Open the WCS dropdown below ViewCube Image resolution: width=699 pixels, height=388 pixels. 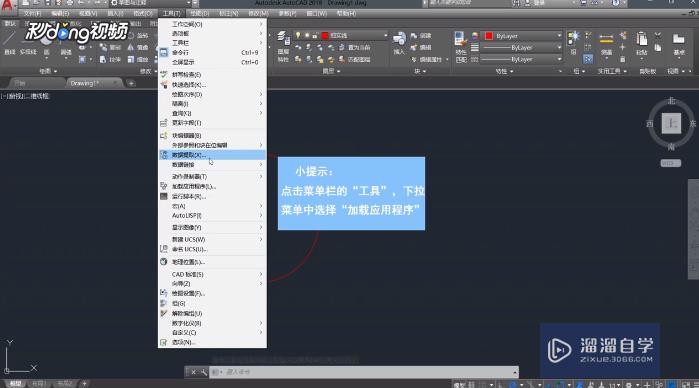(x=670, y=163)
